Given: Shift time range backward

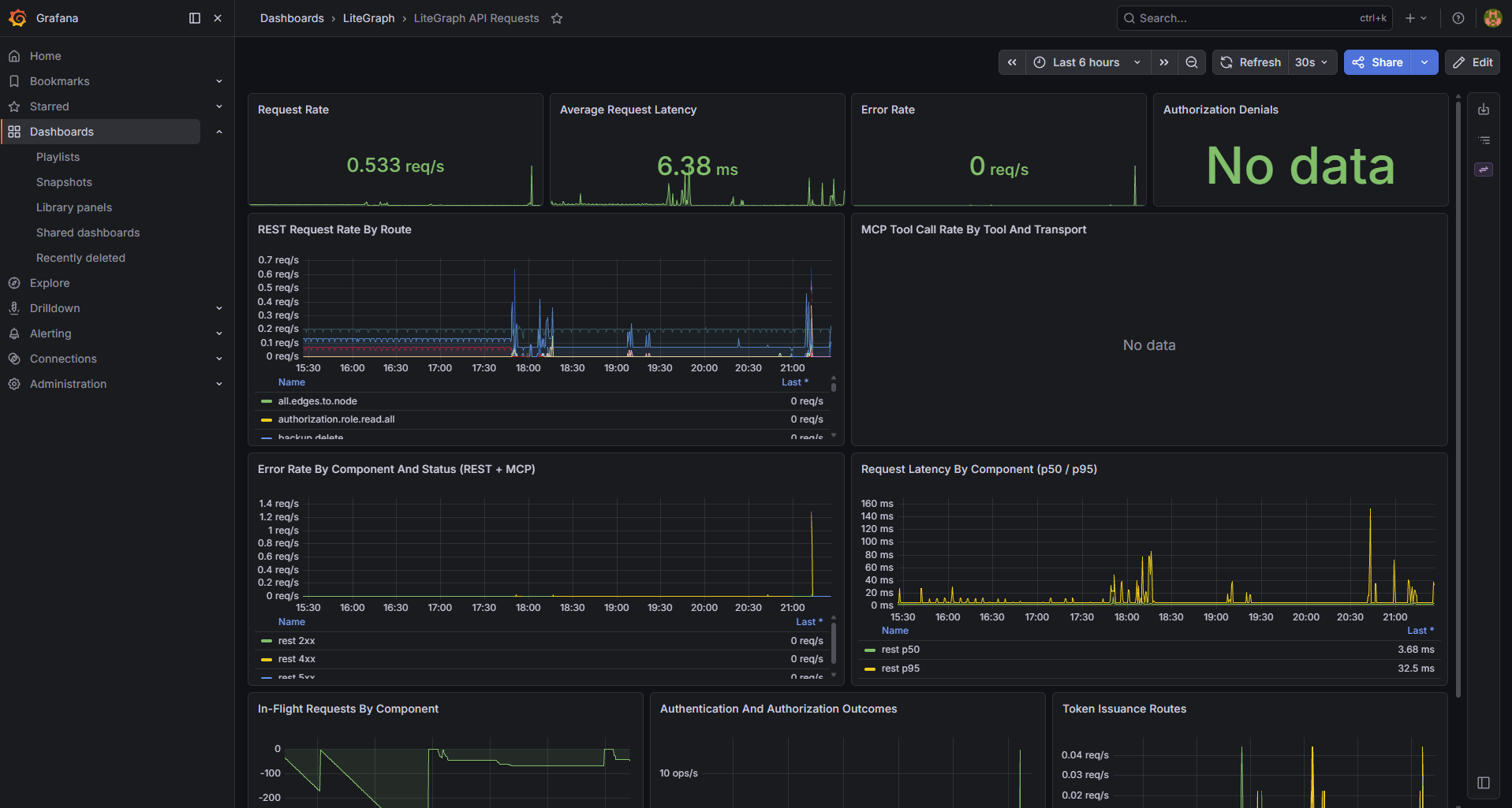Looking at the screenshot, I should (1012, 62).
